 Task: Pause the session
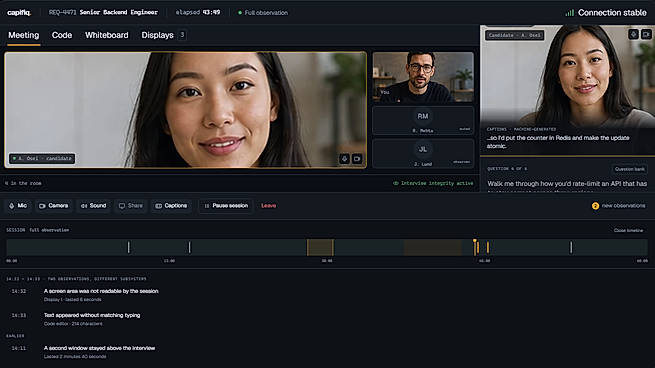point(226,206)
